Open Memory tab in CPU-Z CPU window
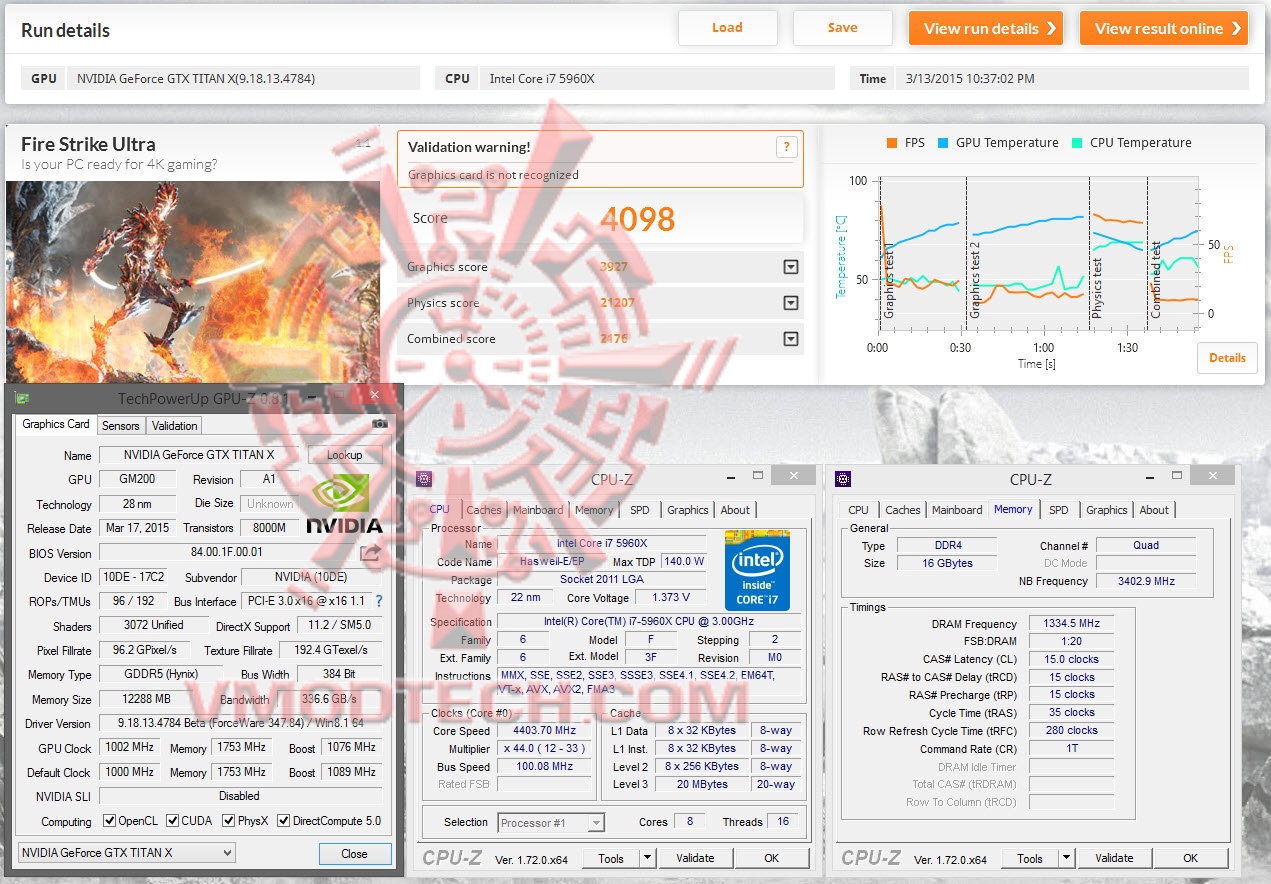Screen dimensions: 1271x884 pyautogui.click(x=594, y=510)
